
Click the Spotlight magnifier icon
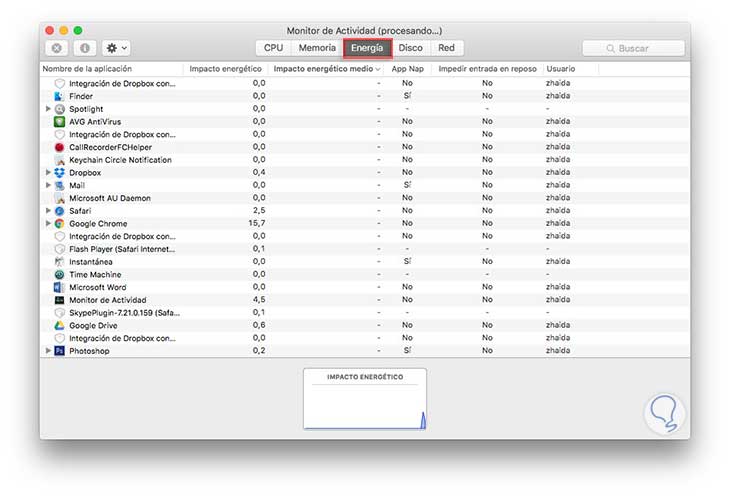point(59,109)
